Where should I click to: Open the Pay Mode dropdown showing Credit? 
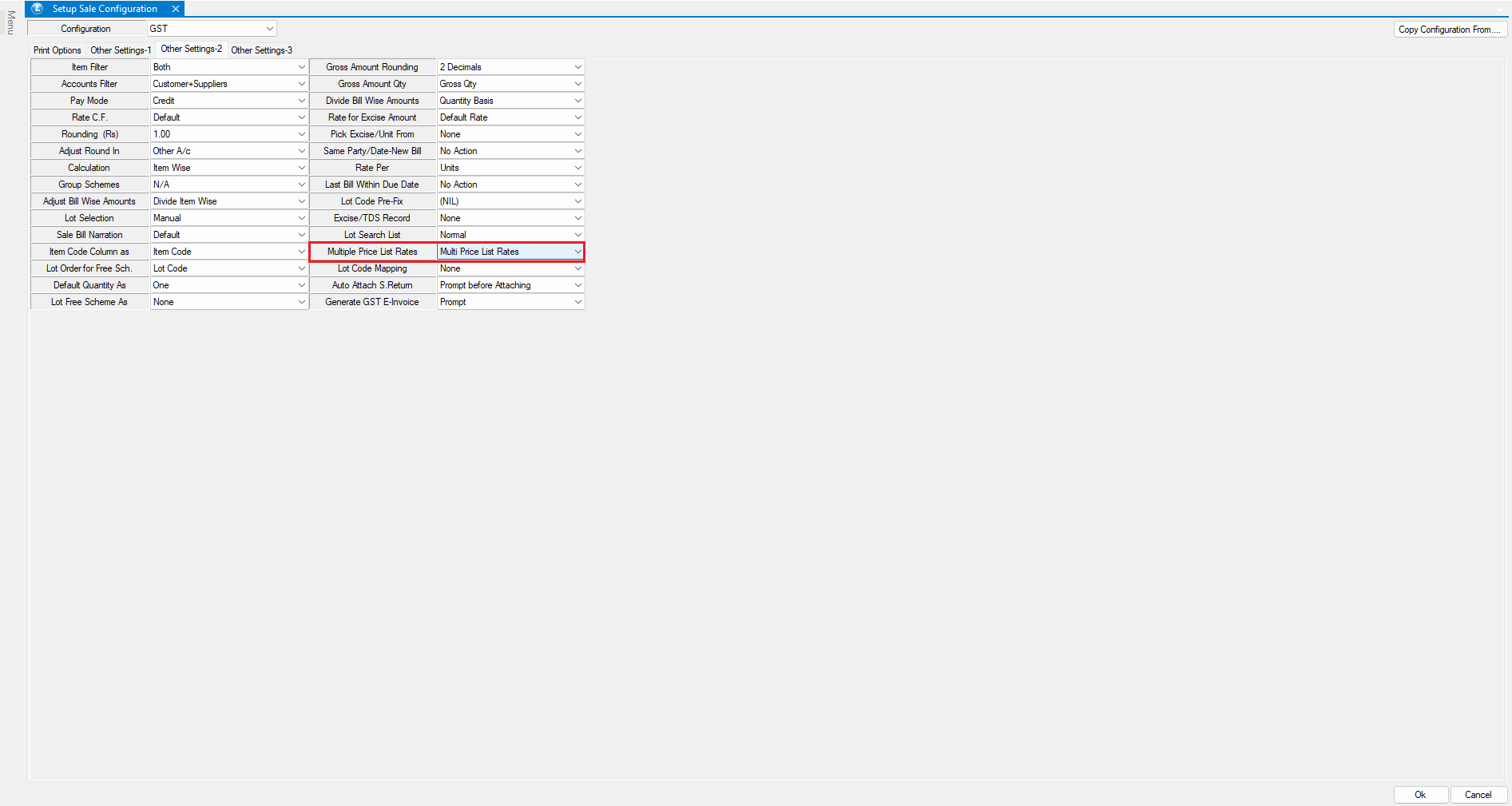(x=301, y=101)
